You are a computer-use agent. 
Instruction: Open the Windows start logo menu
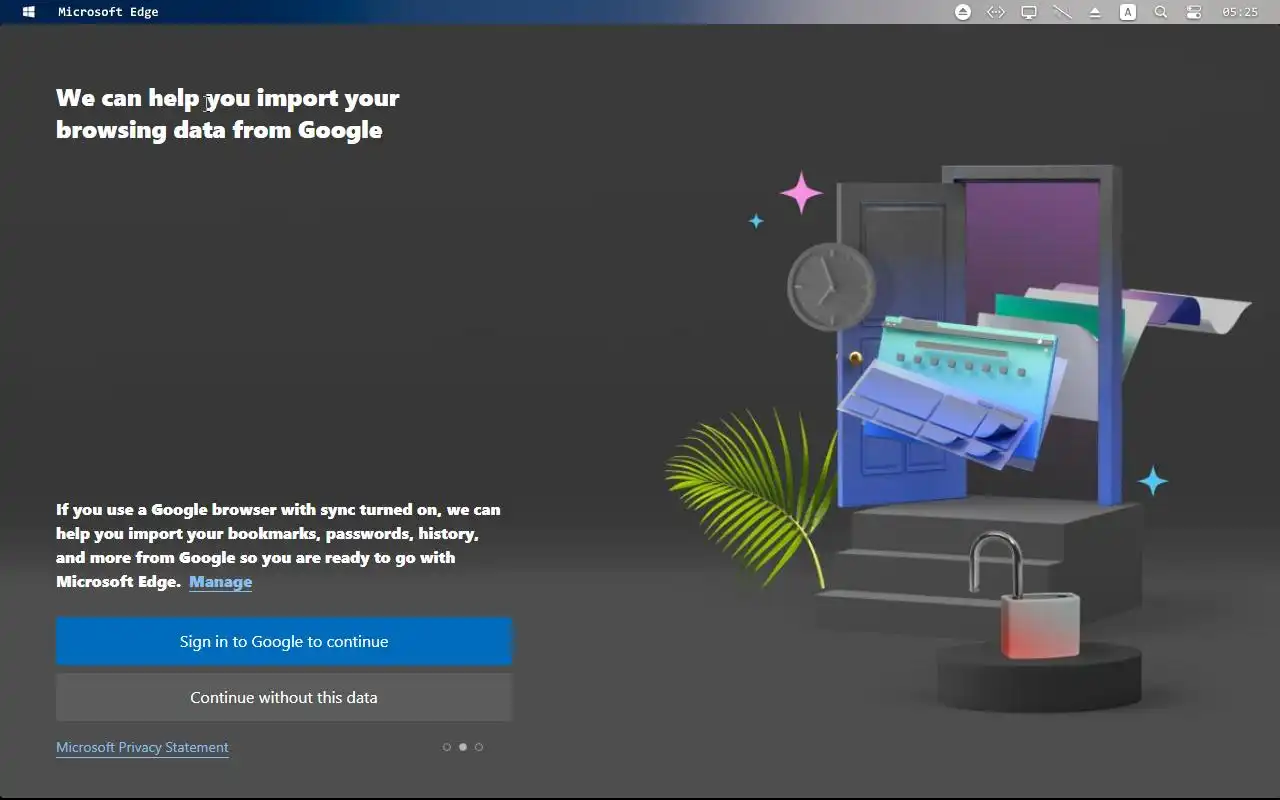click(29, 12)
